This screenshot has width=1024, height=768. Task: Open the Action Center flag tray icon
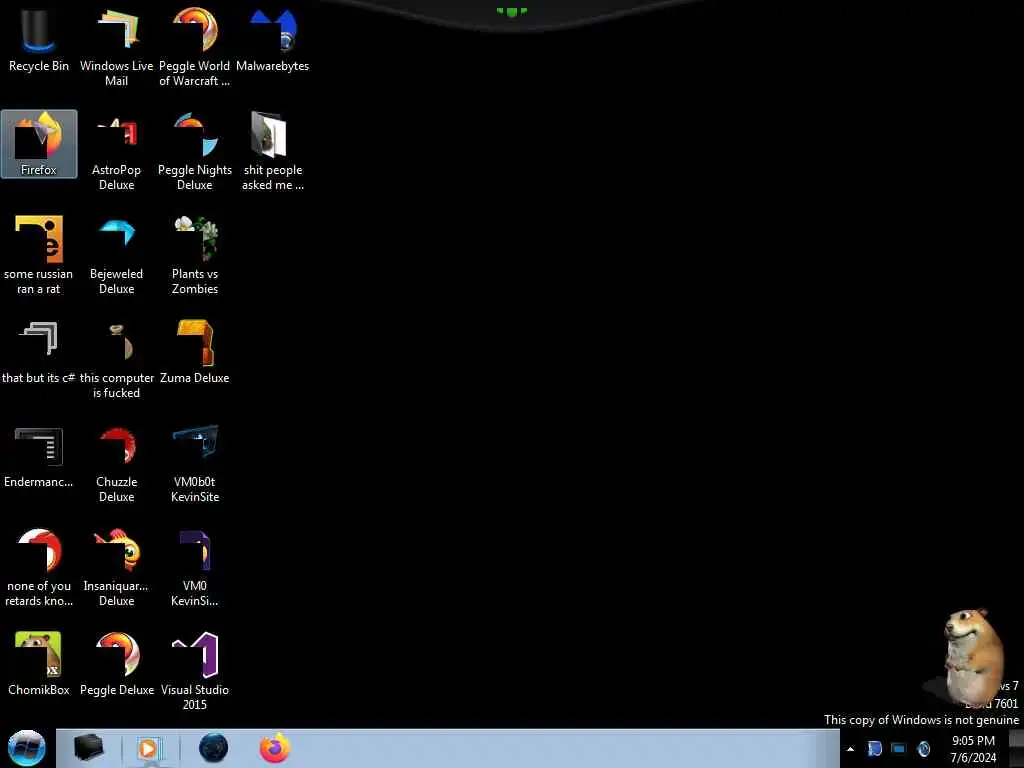(x=874, y=748)
